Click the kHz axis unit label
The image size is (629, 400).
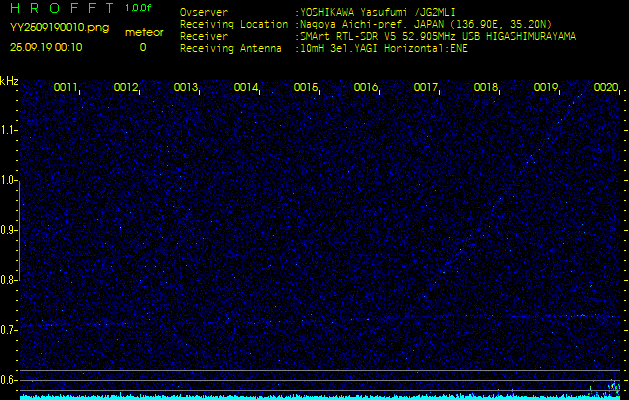[9, 81]
